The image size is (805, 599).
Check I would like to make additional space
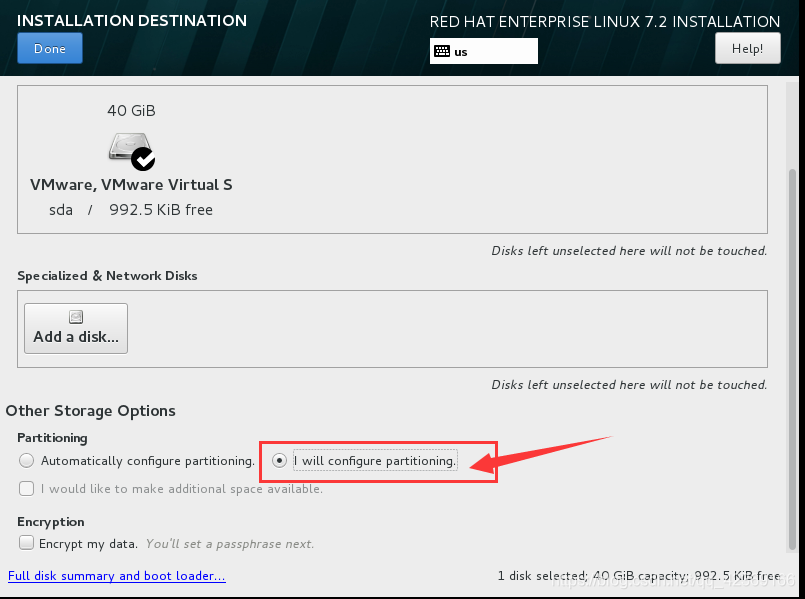[x=26, y=489]
